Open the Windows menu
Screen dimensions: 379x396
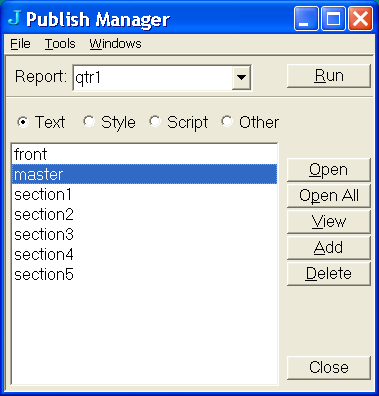(115, 44)
